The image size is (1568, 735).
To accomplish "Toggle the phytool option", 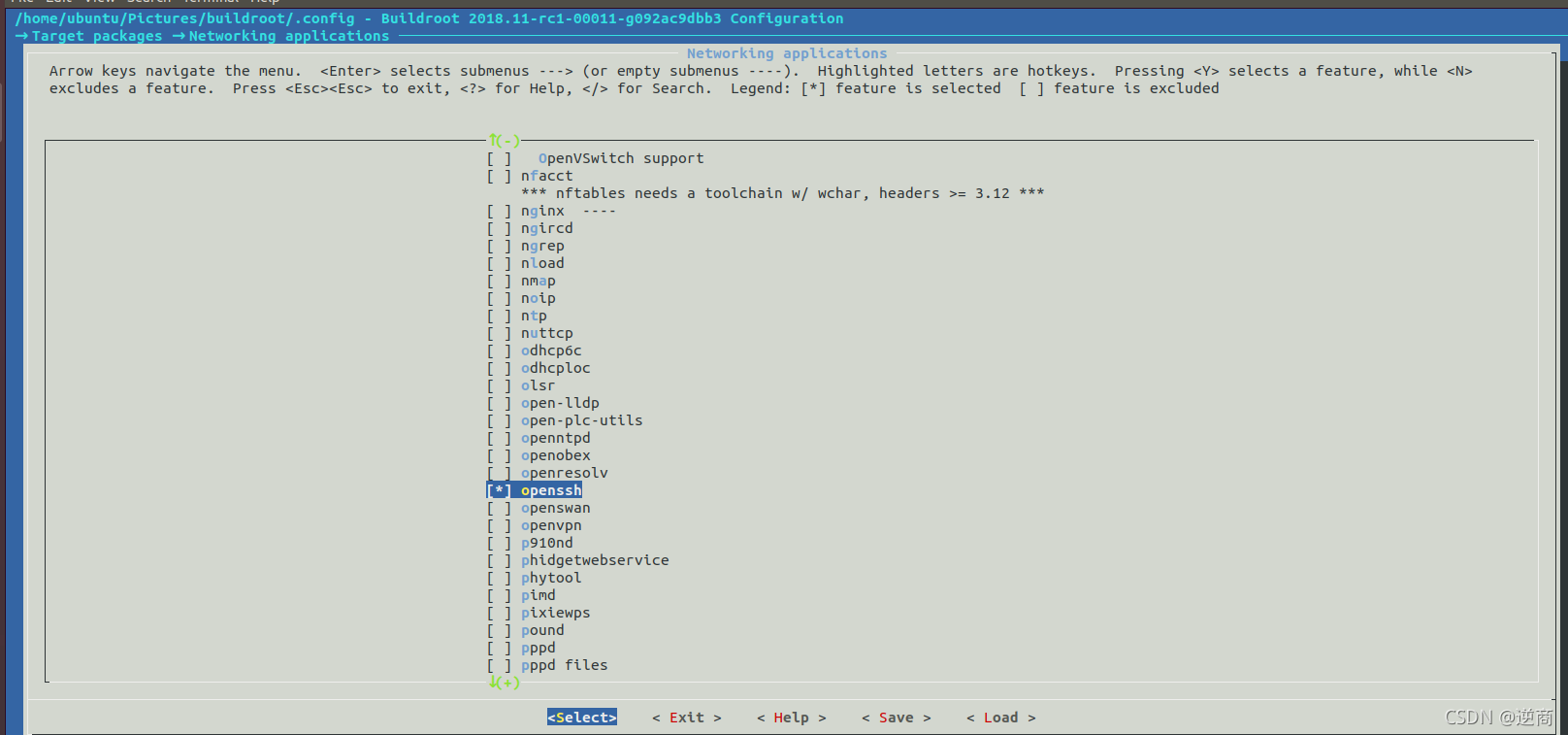I will click(x=499, y=578).
